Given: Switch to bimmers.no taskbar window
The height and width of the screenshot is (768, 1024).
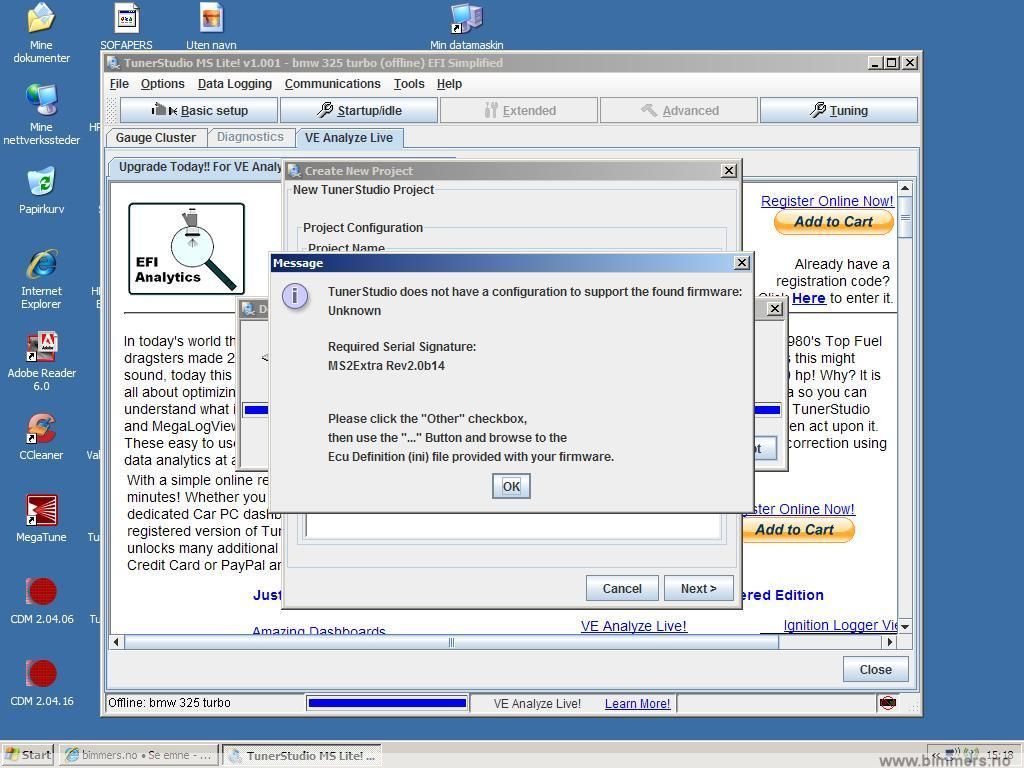Looking at the screenshot, I should tap(138, 755).
